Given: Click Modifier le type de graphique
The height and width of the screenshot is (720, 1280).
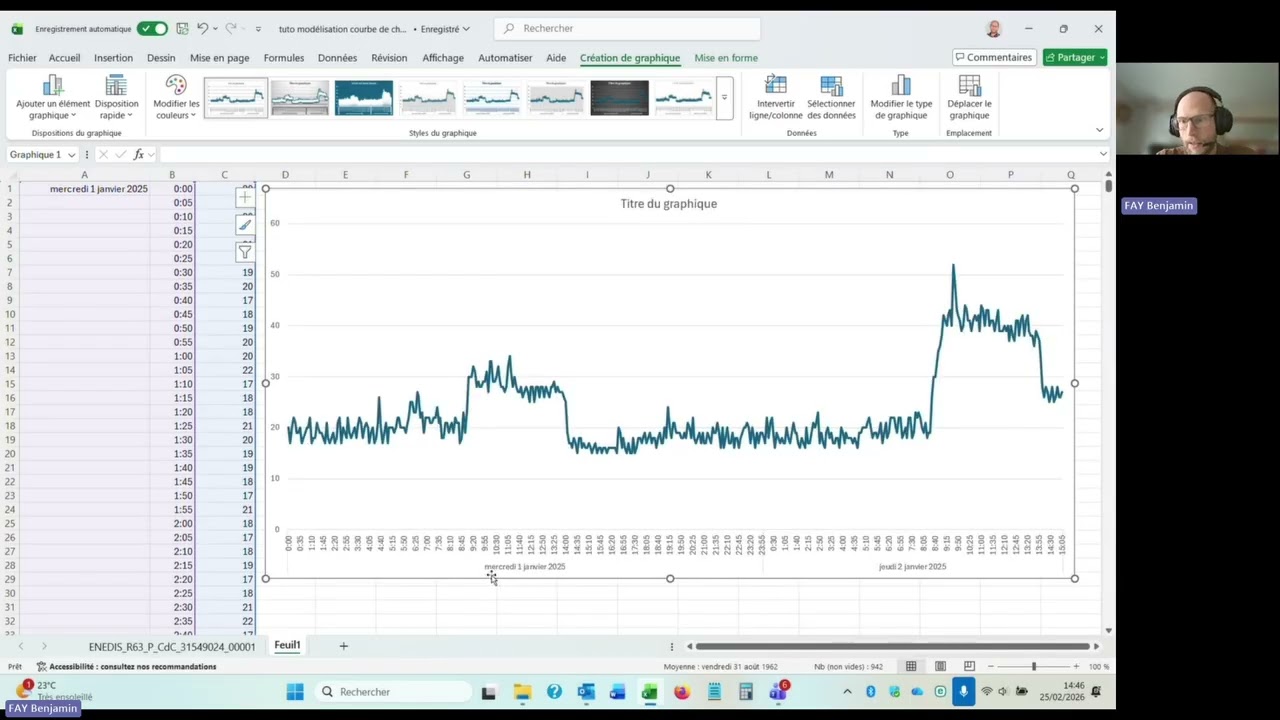Looking at the screenshot, I should pyautogui.click(x=901, y=98).
